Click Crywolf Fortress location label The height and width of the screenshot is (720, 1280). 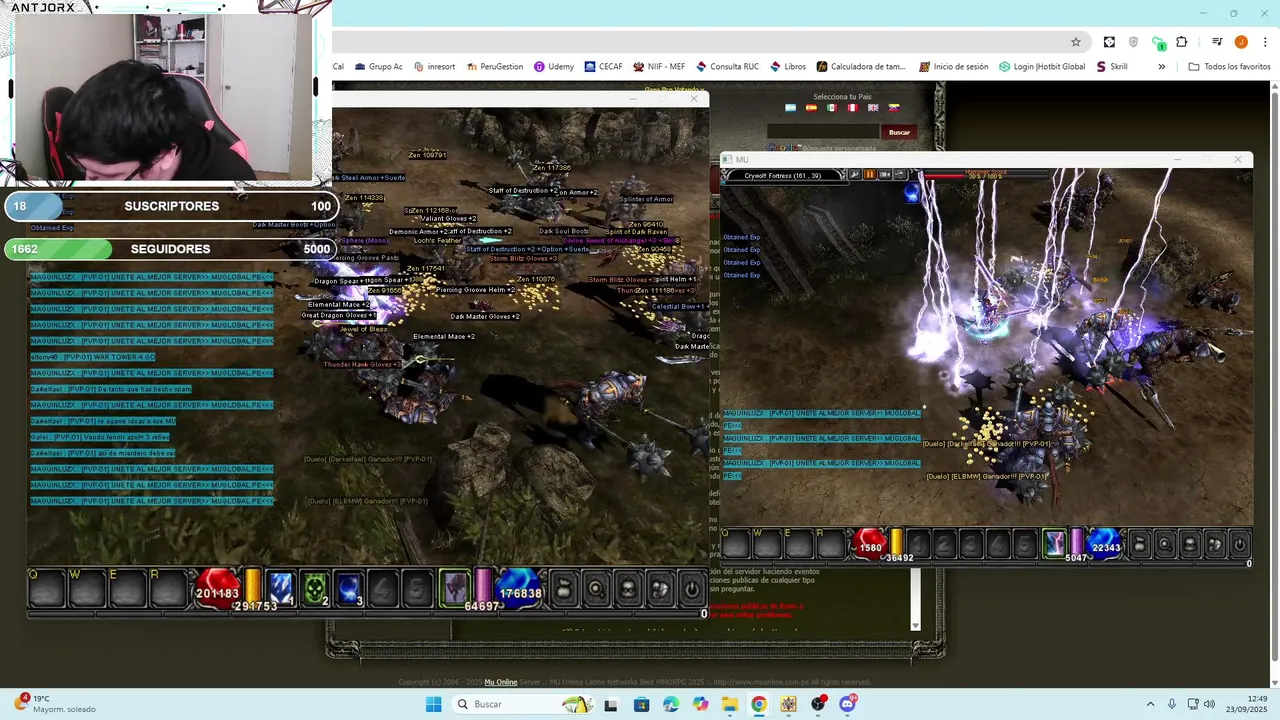pyautogui.click(x=783, y=175)
